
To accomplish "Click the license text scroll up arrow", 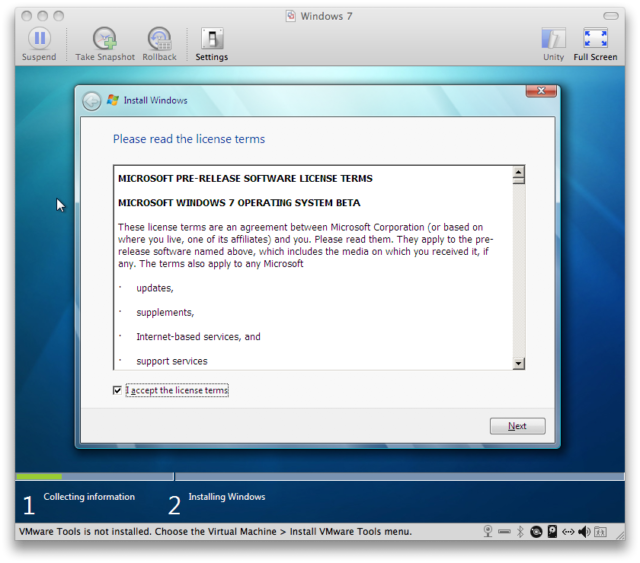I will (x=518, y=172).
